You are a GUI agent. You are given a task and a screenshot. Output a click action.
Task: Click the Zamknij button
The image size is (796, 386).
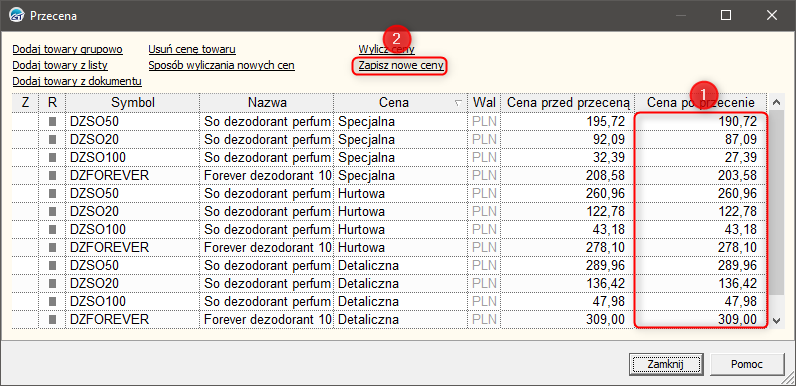(x=666, y=364)
